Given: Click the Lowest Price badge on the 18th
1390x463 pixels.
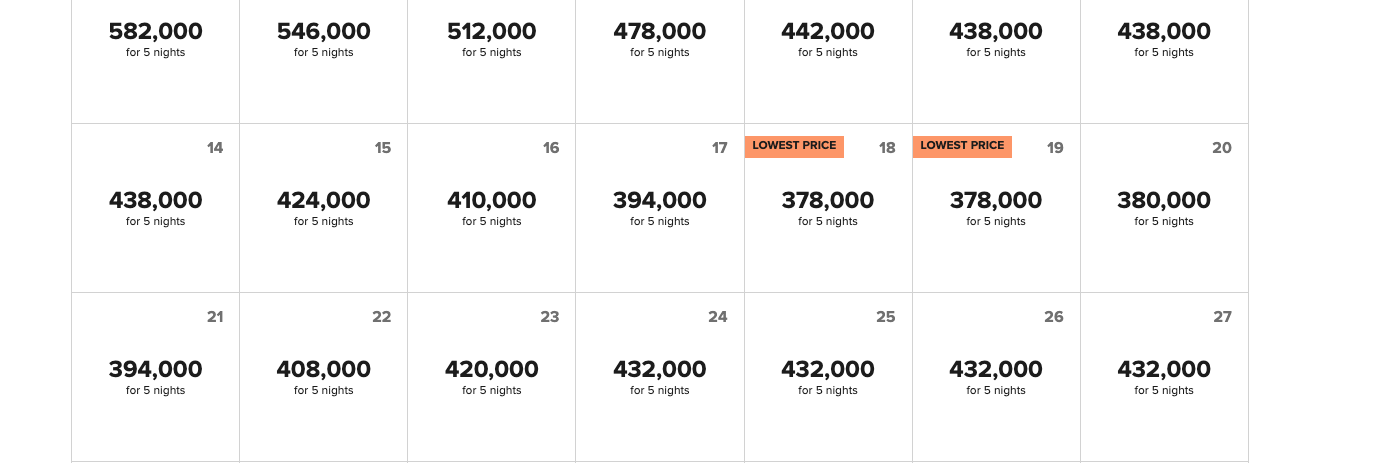Looking at the screenshot, I should pyautogui.click(x=794, y=146).
